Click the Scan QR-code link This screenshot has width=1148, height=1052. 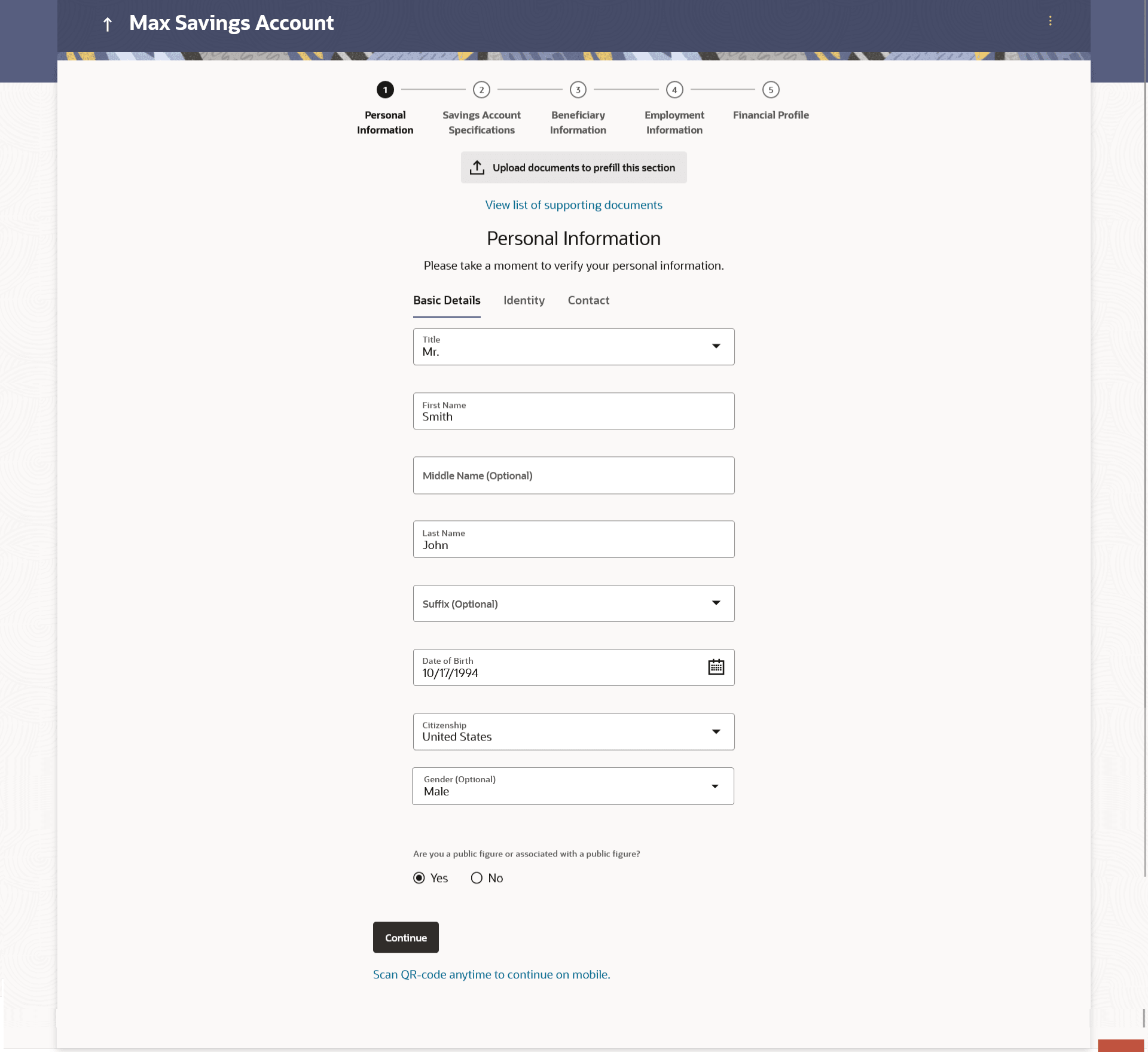[491, 974]
